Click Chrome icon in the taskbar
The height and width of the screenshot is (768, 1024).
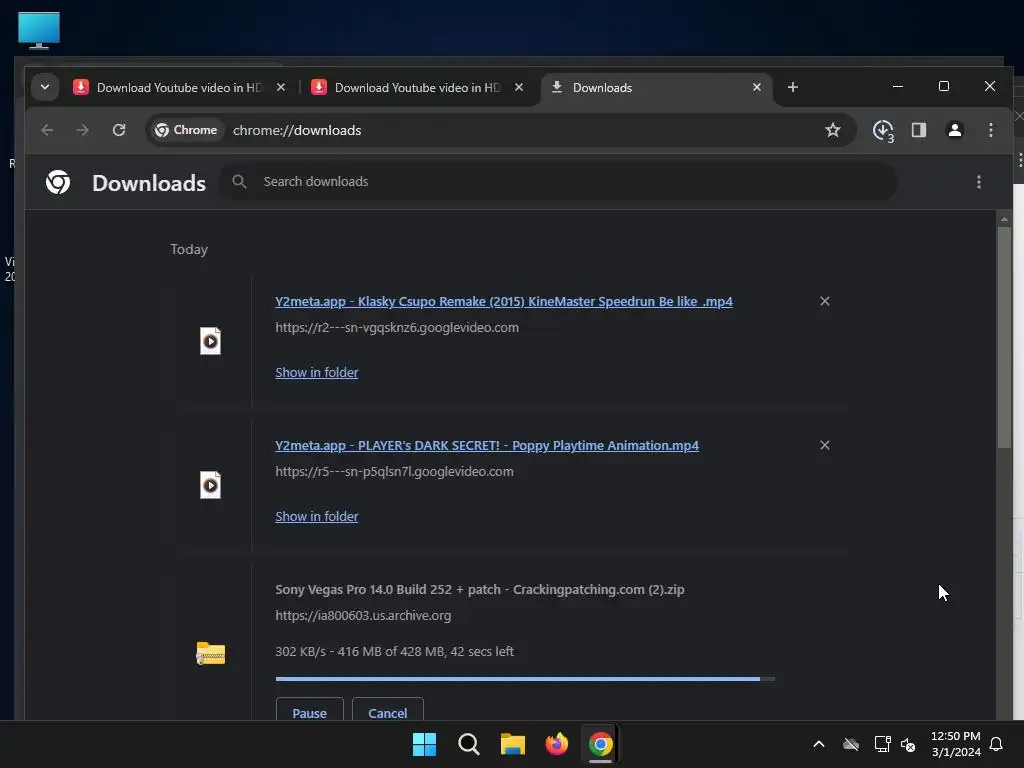600,744
